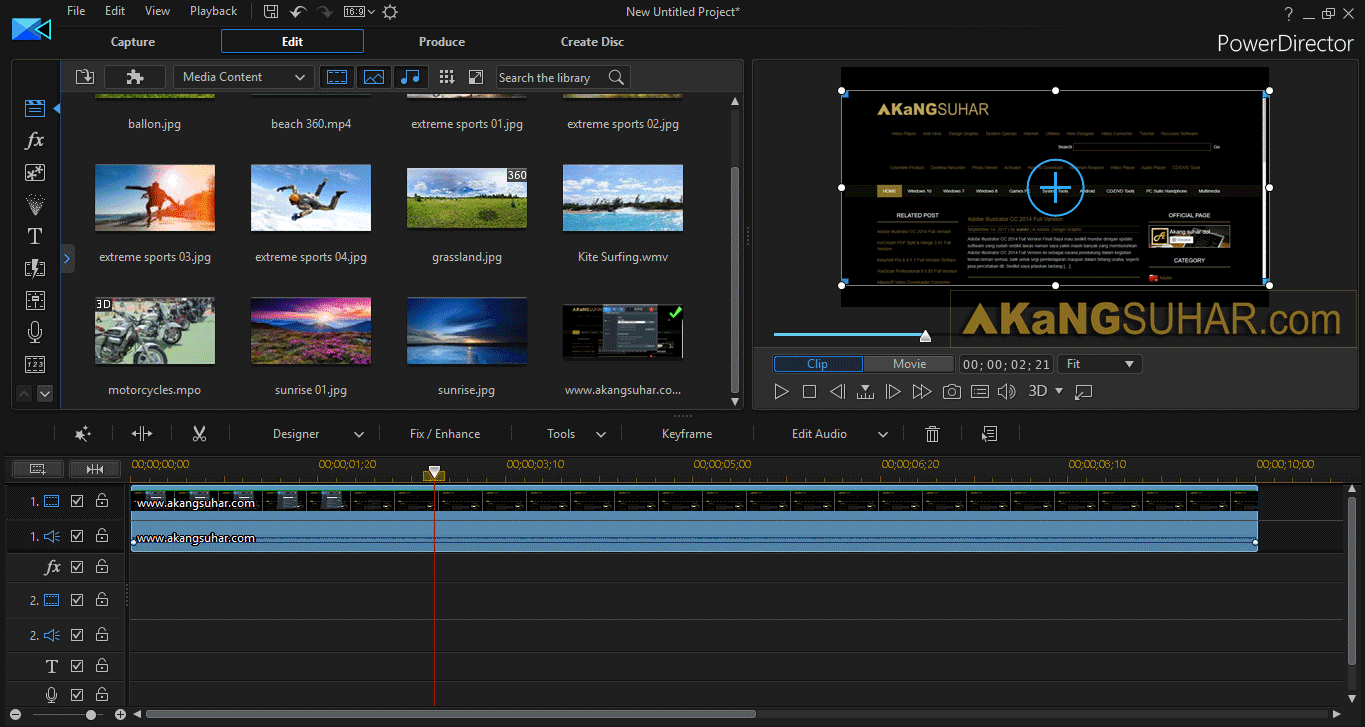Open the 16:9 aspect ratio dropdown

click(x=359, y=12)
